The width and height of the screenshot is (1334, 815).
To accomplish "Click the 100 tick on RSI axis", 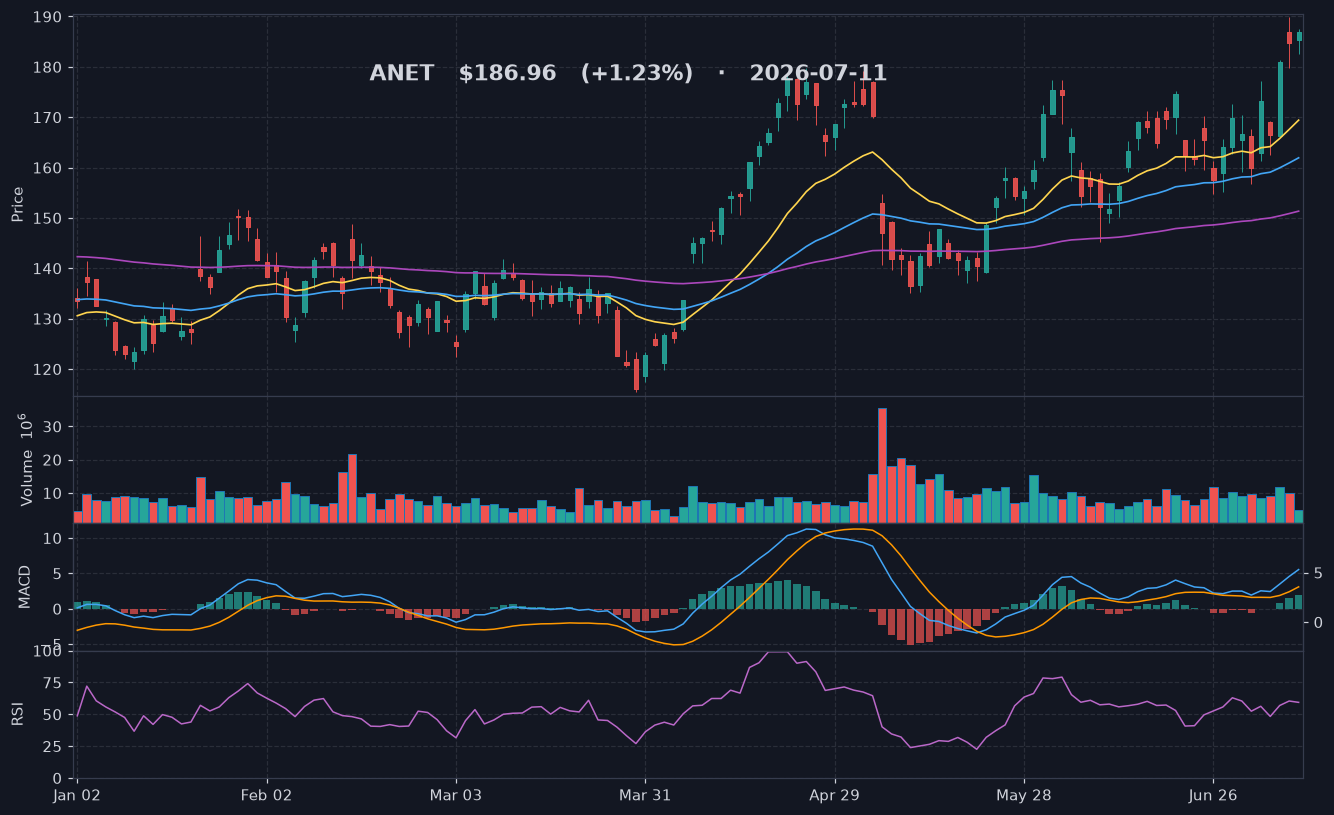I will (48, 652).
